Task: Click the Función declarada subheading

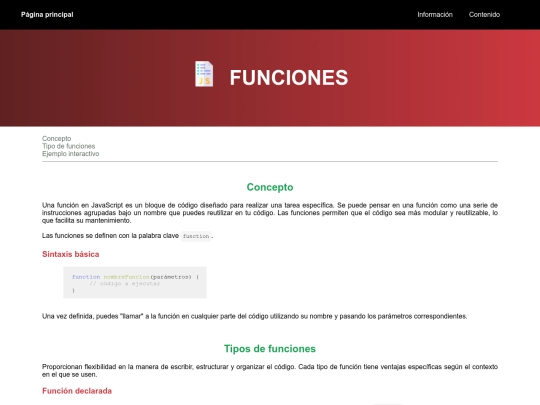Action: [77, 391]
